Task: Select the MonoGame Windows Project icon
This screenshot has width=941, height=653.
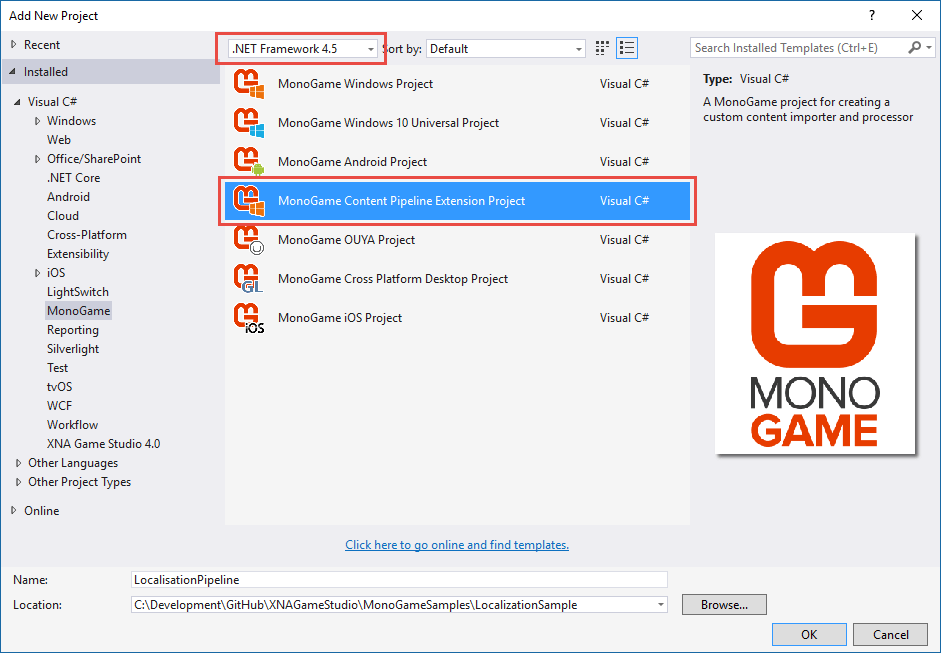Action: click(x=249, y=84)
